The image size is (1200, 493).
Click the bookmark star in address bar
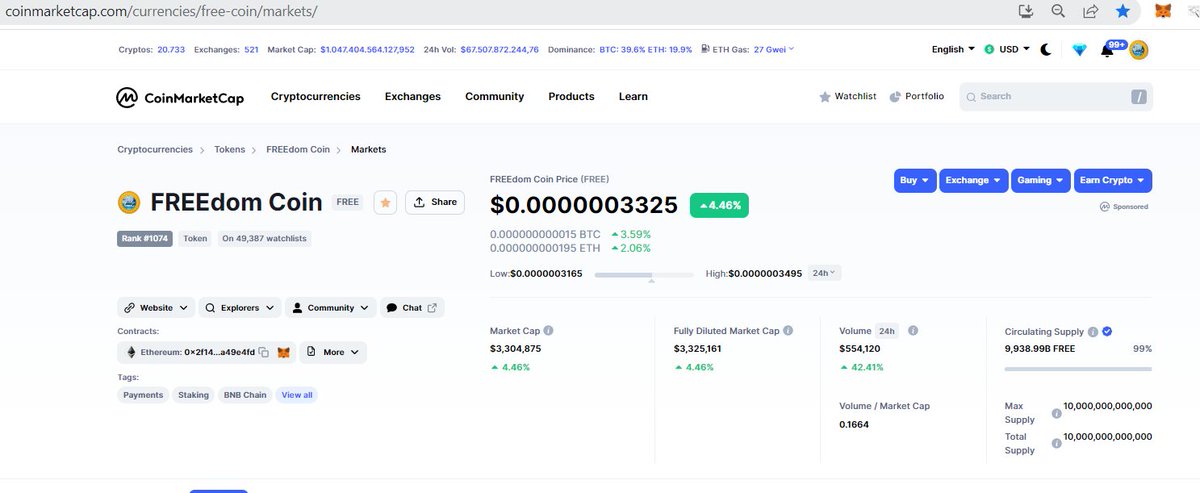click(x=1123, y=11)
